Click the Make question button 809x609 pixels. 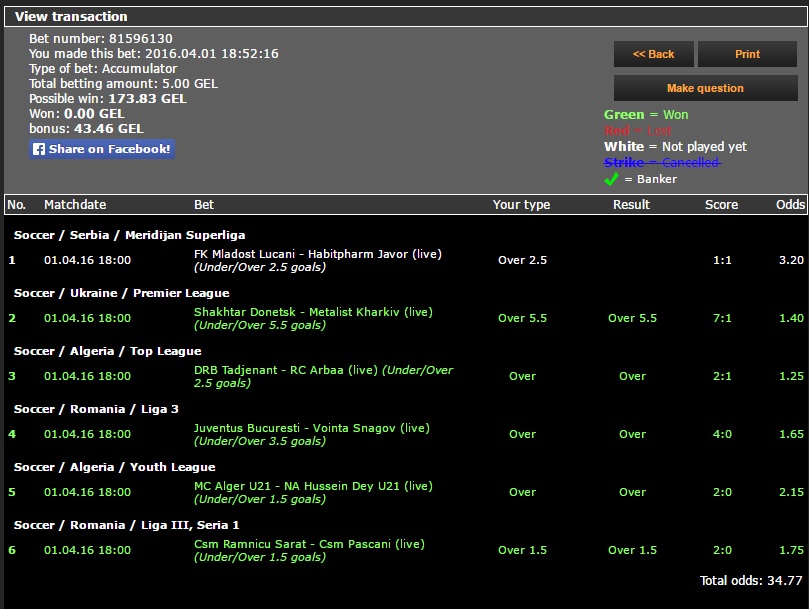705,88
